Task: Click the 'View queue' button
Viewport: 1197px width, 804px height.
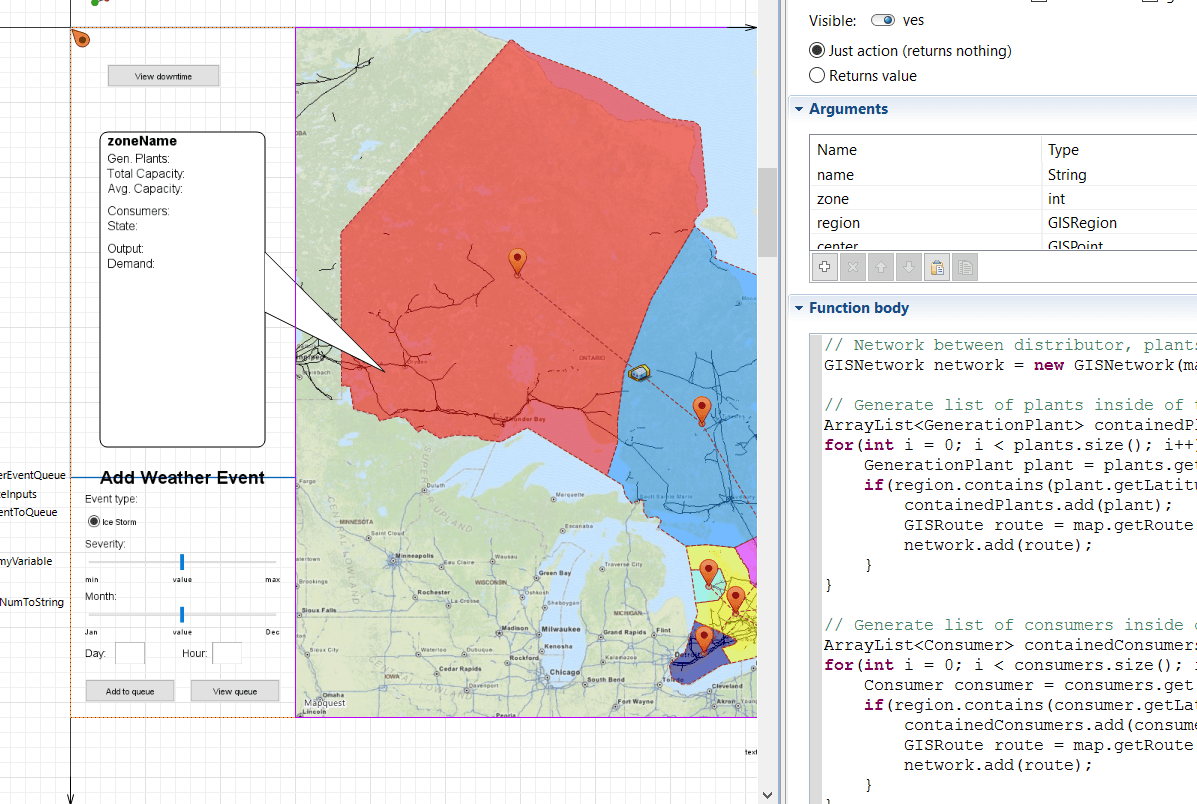Action: coord(235,691)
